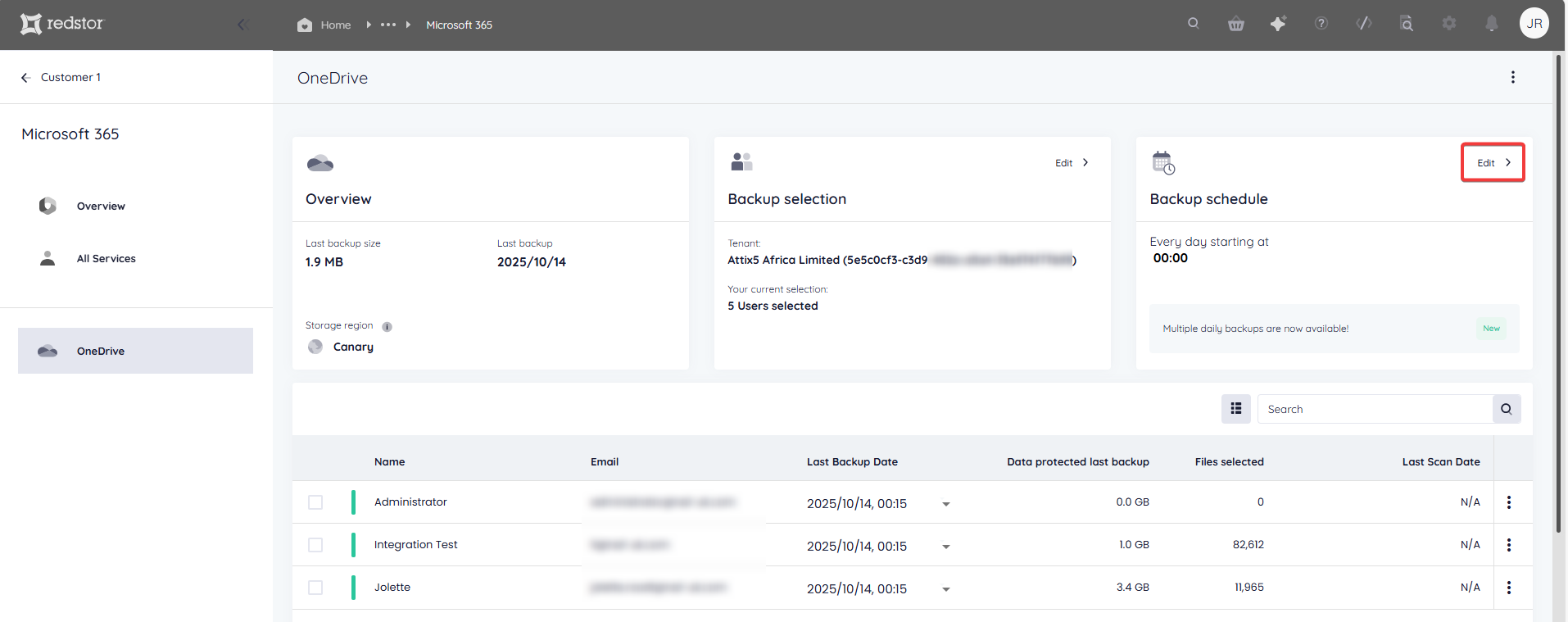Check the Integration Test row checkbox

(x=315, y=545)
